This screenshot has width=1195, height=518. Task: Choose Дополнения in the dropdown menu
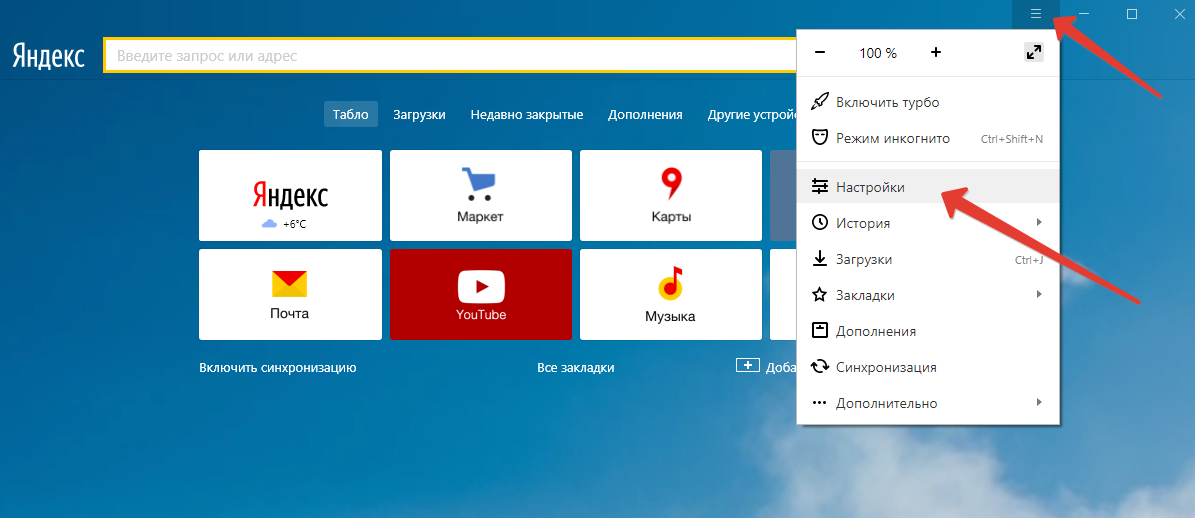click(x=927, y=331)
